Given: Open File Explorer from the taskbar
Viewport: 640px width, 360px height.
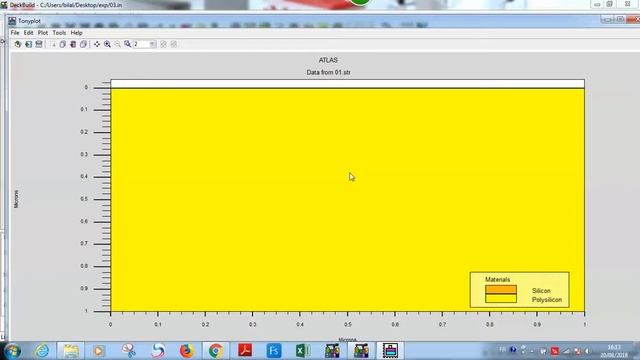Looking at the screenshot, I should pyautogui.click(x=71, y=351).
